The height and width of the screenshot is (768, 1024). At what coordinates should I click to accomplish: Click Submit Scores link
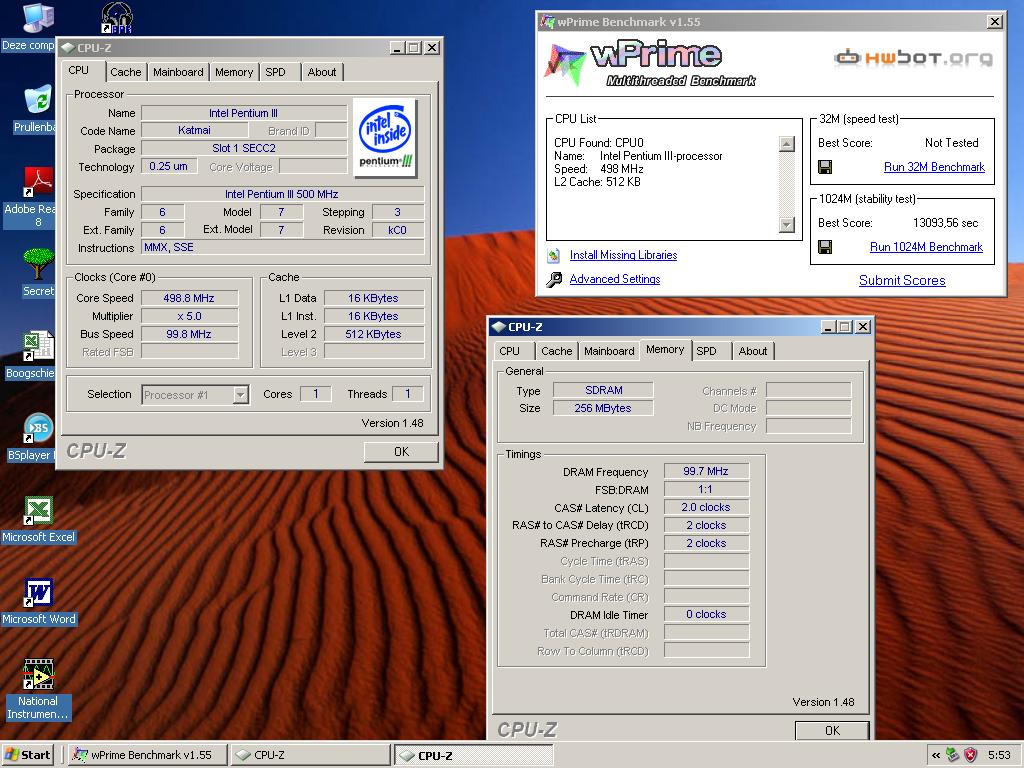point(902,280)
